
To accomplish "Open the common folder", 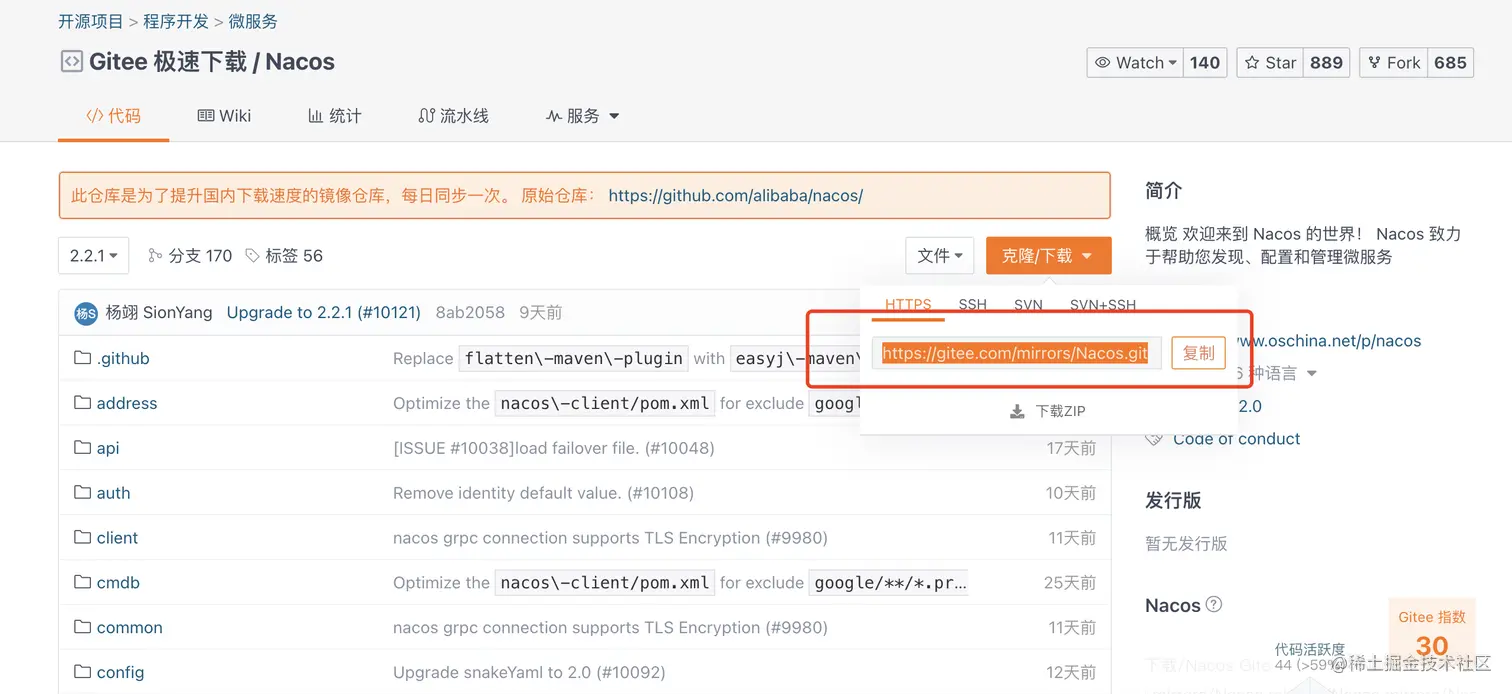I will point(129,628).
